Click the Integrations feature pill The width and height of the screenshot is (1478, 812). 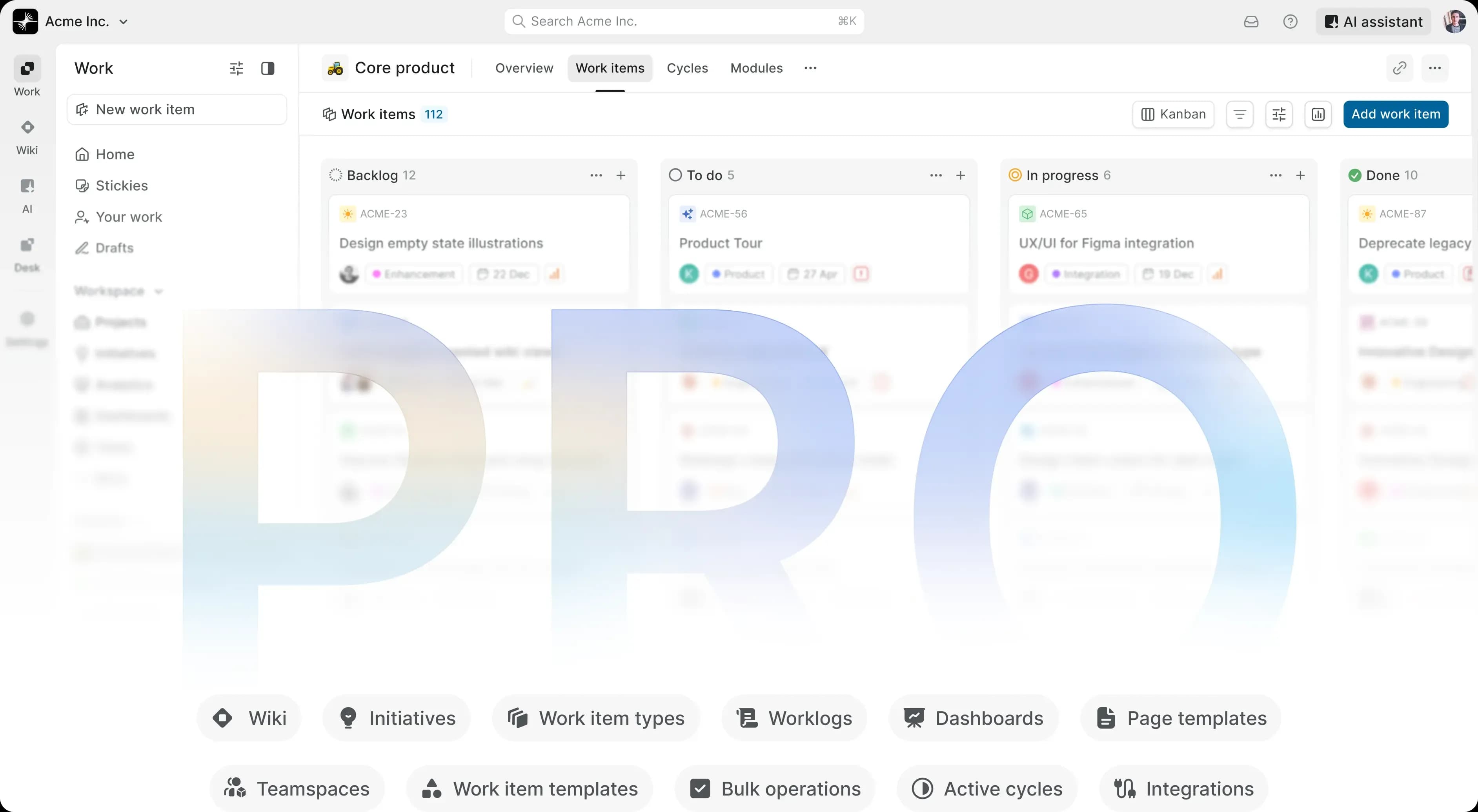point(1184,788)
